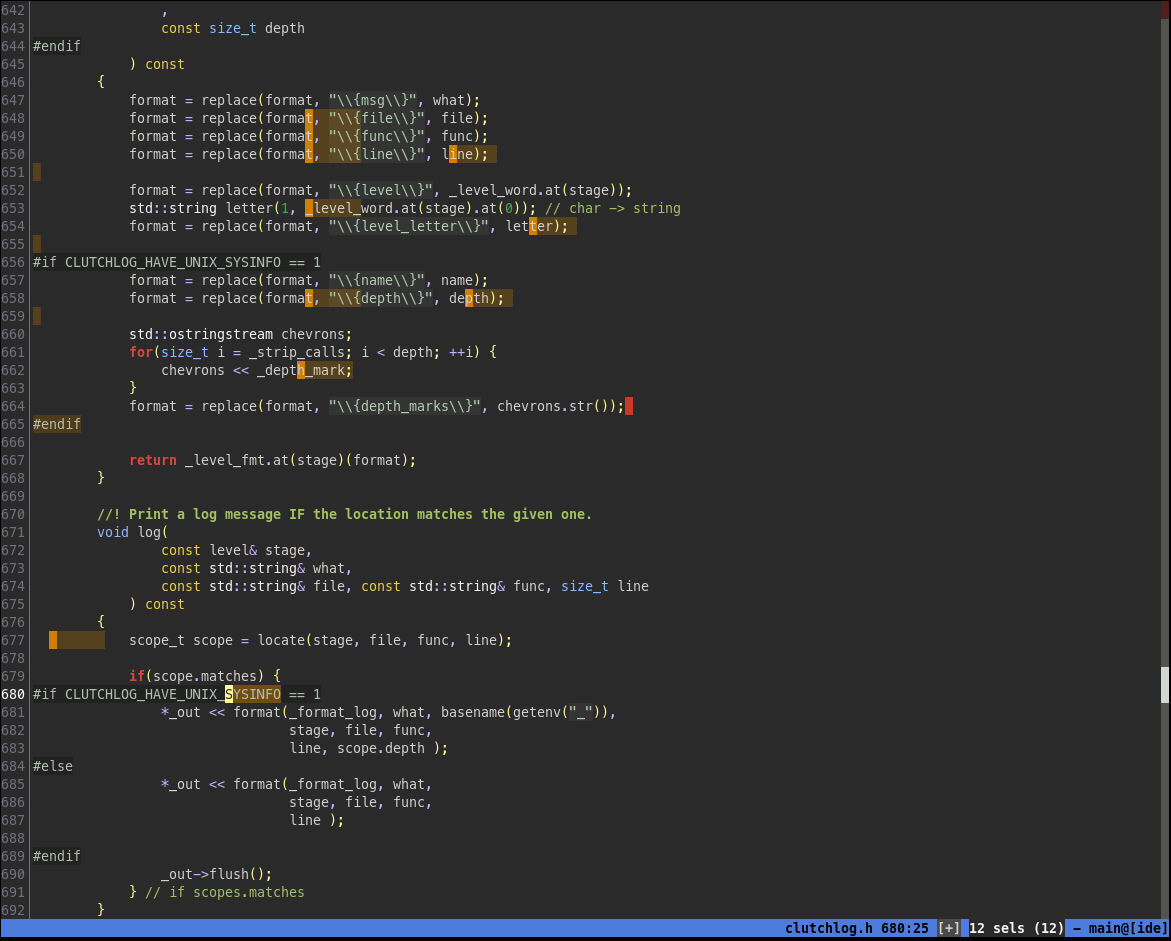Viewport: 1171px width, 941px height.
Task: Click the #else preprocessor directive
Action: [x=53, y=766]
